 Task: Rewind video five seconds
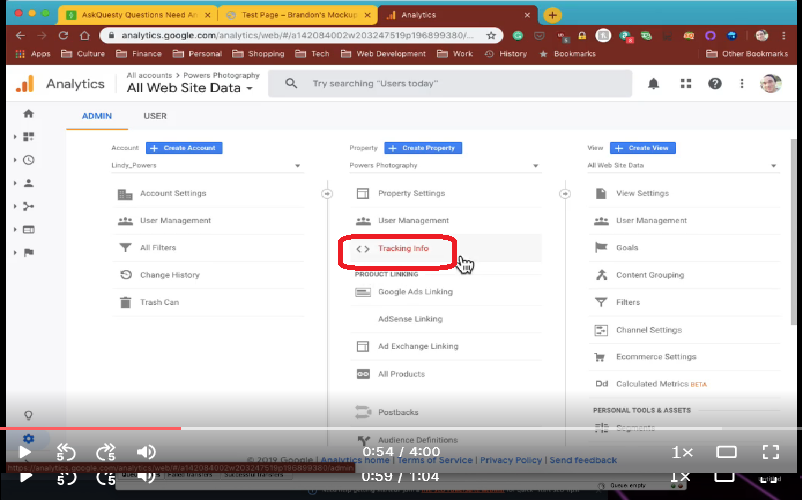coord(66,452)
